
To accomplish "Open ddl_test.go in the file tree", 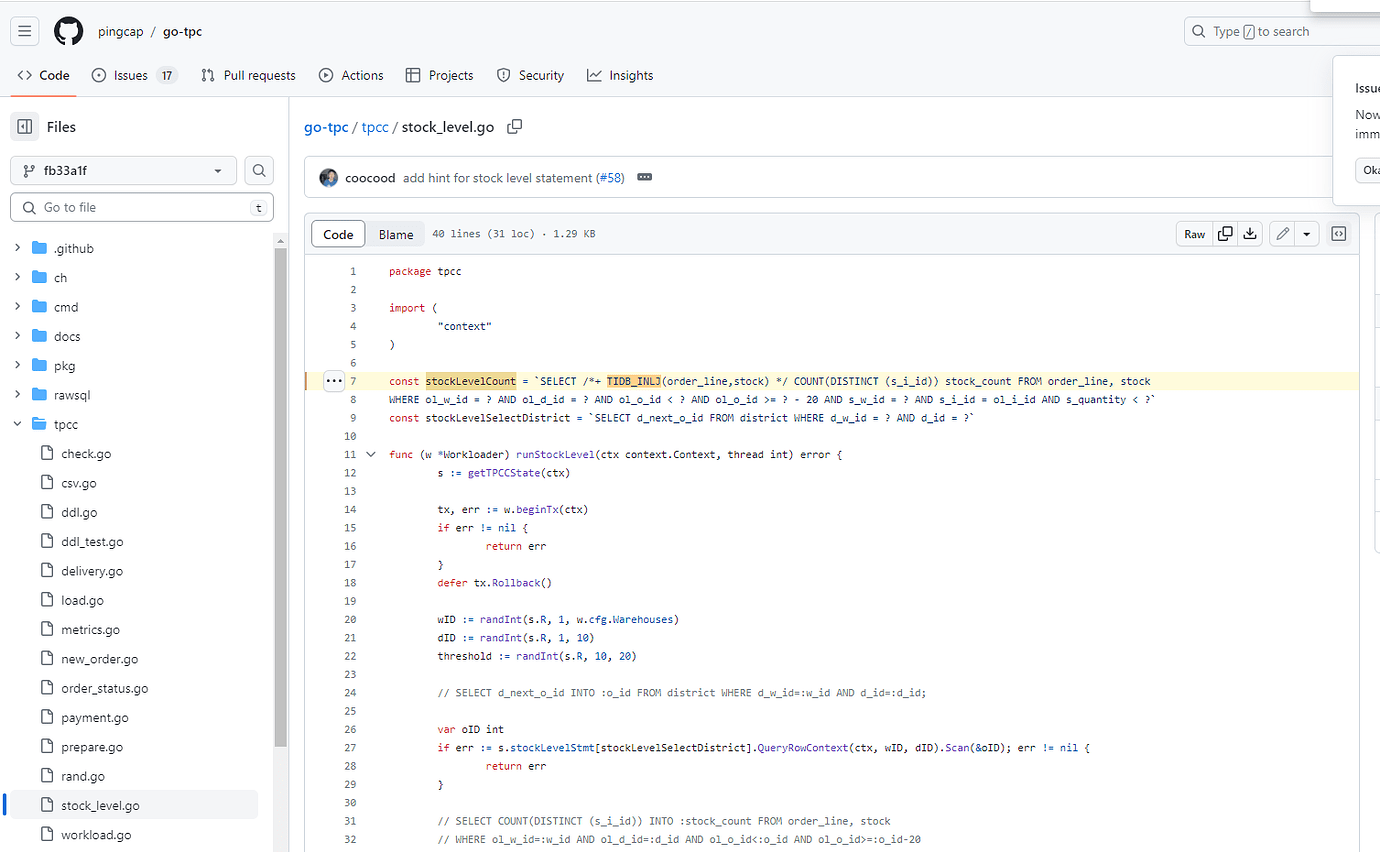I will pos(92,541).
